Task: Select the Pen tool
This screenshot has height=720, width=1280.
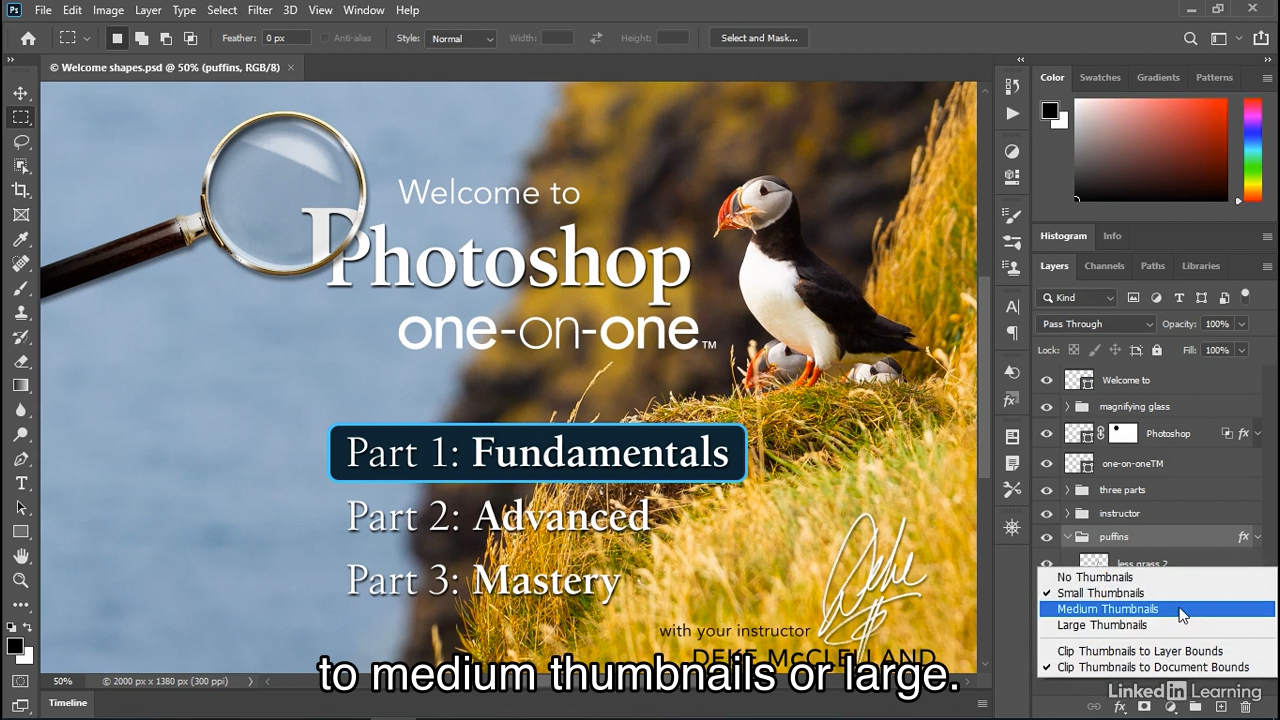Action: [x=21, y=459]
